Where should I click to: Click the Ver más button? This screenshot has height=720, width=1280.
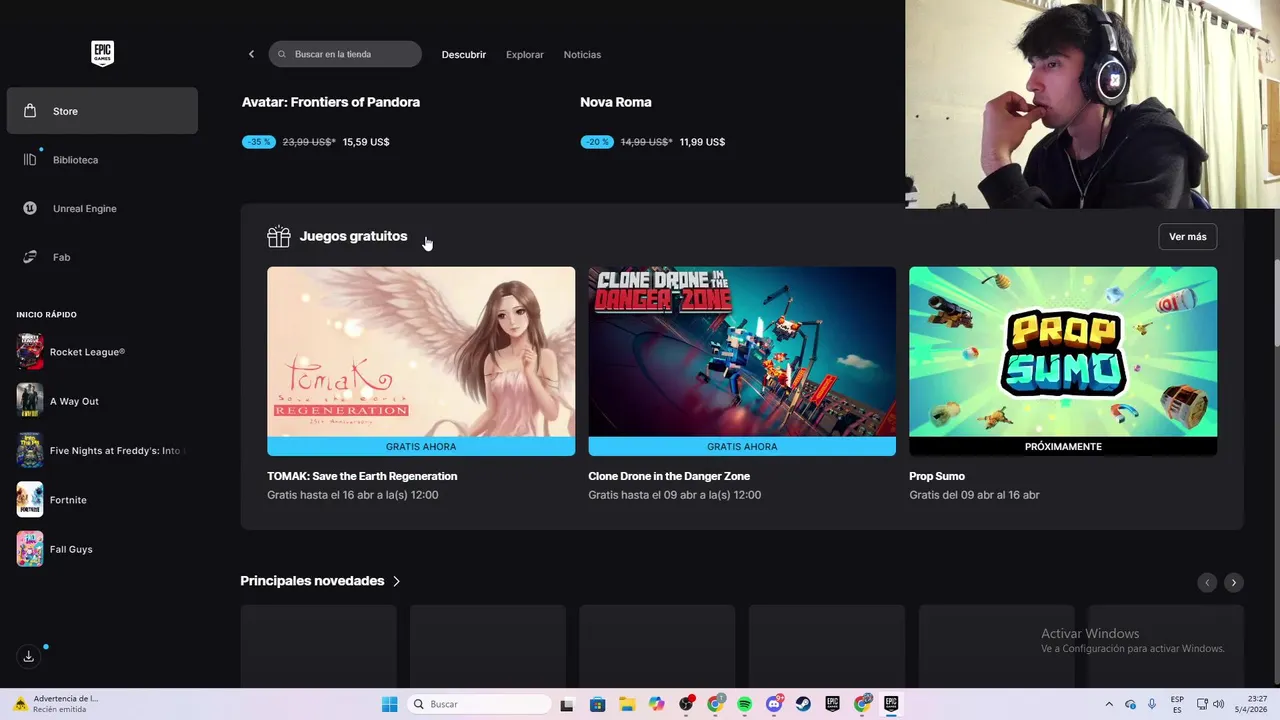click(x=1188, y=237)
